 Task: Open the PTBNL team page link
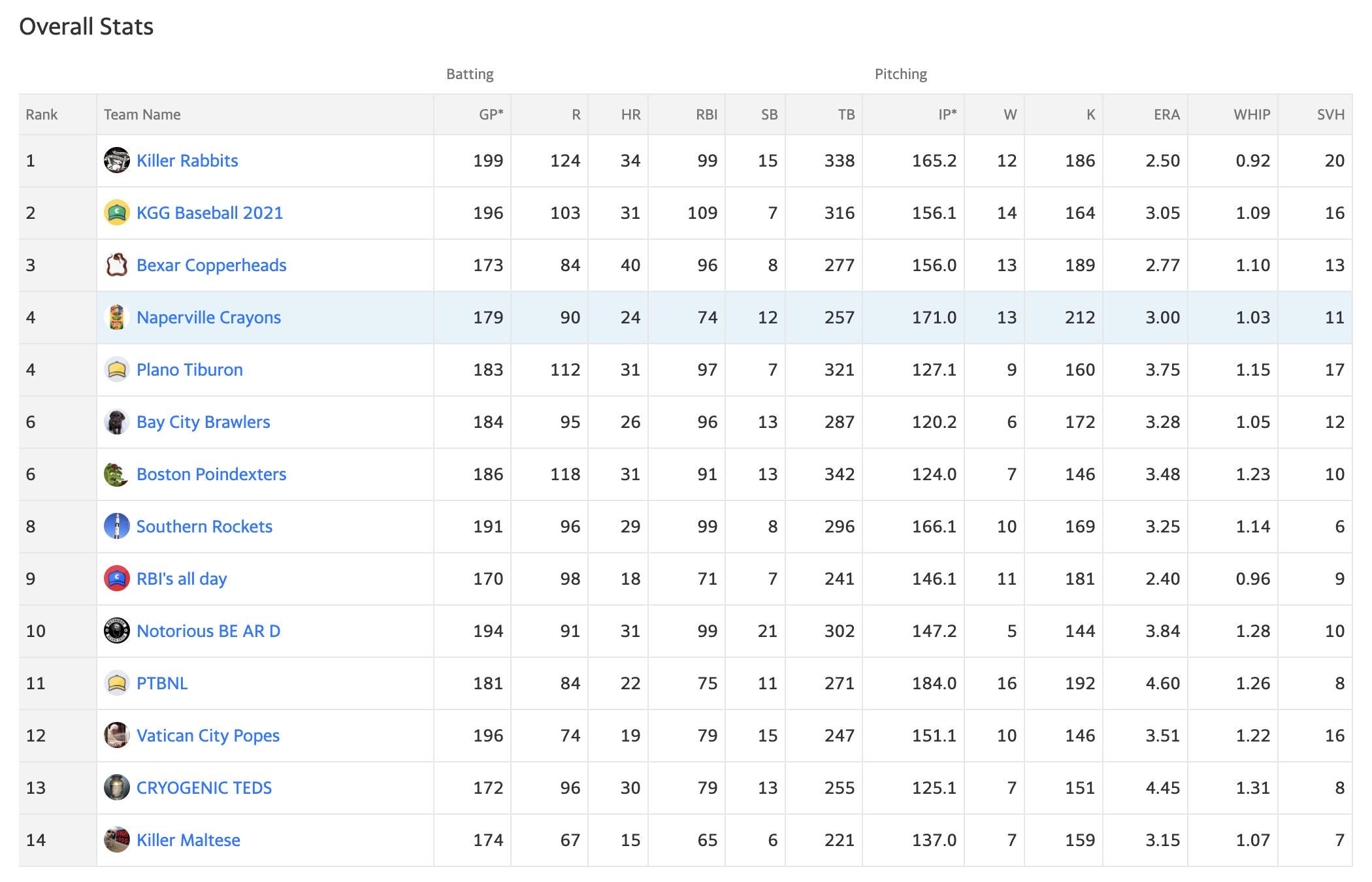click(162, 683)
